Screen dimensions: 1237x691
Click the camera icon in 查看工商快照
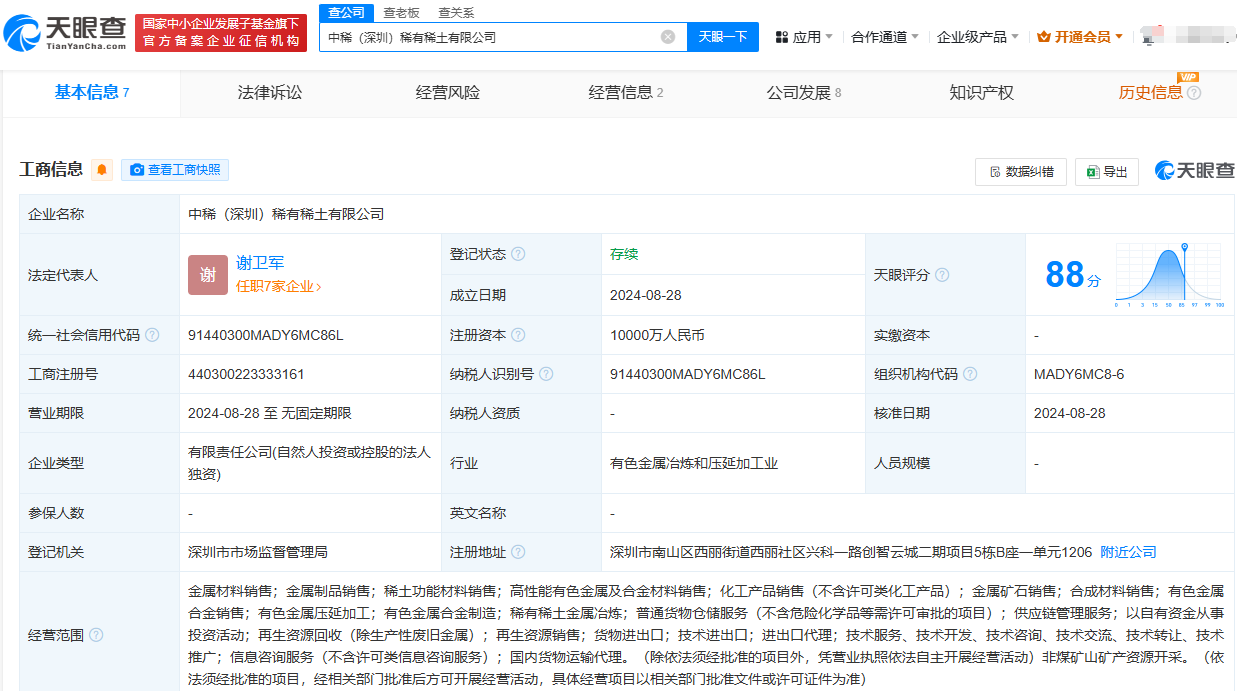[x=137, y=170]
